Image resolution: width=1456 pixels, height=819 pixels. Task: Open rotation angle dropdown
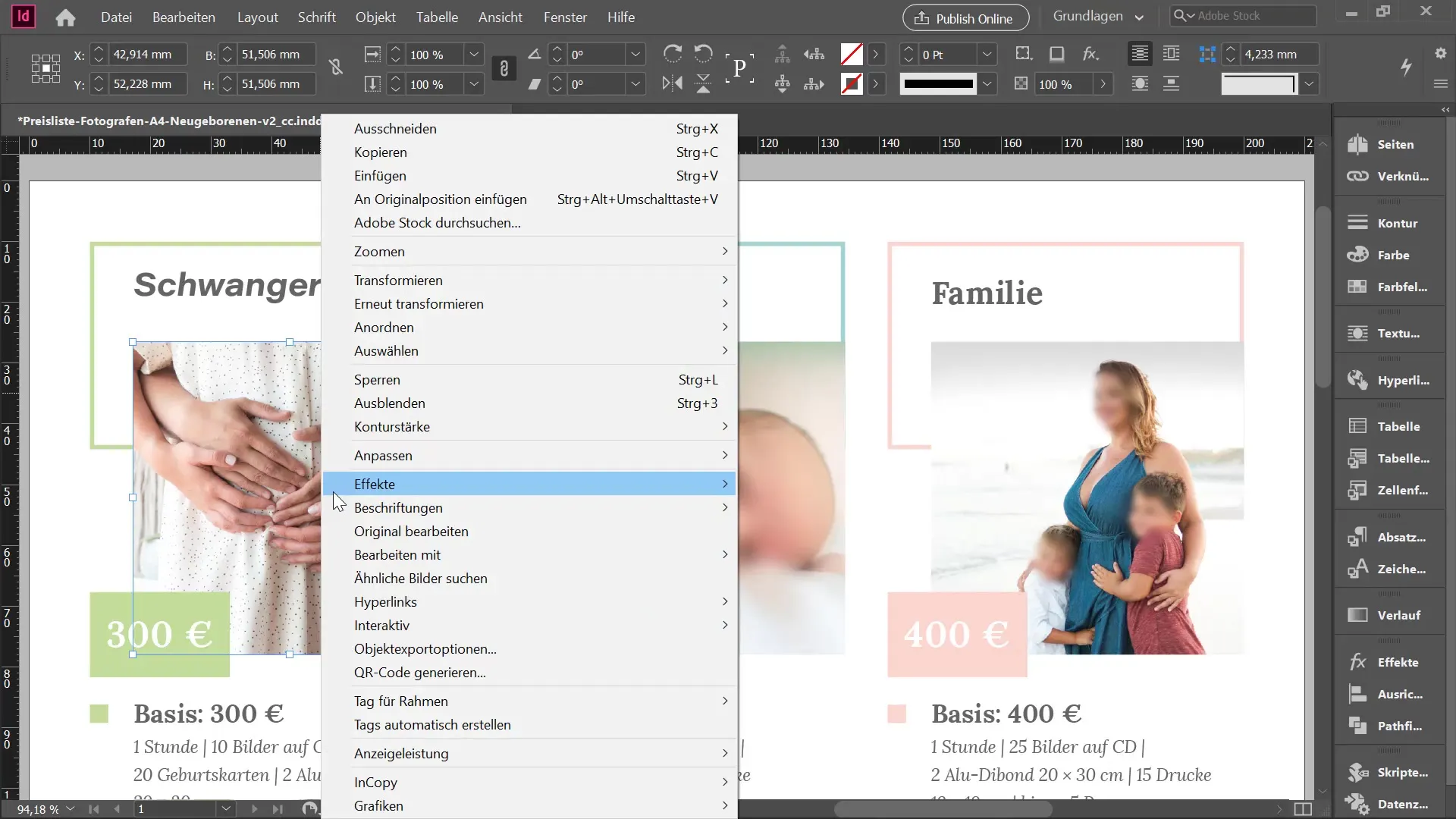[x=635, y=55]
